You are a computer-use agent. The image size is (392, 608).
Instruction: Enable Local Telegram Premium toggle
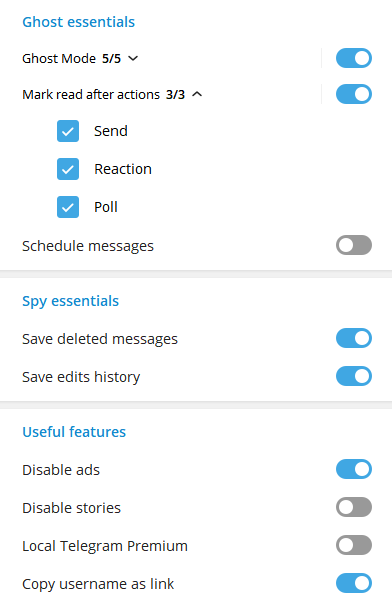354,545
